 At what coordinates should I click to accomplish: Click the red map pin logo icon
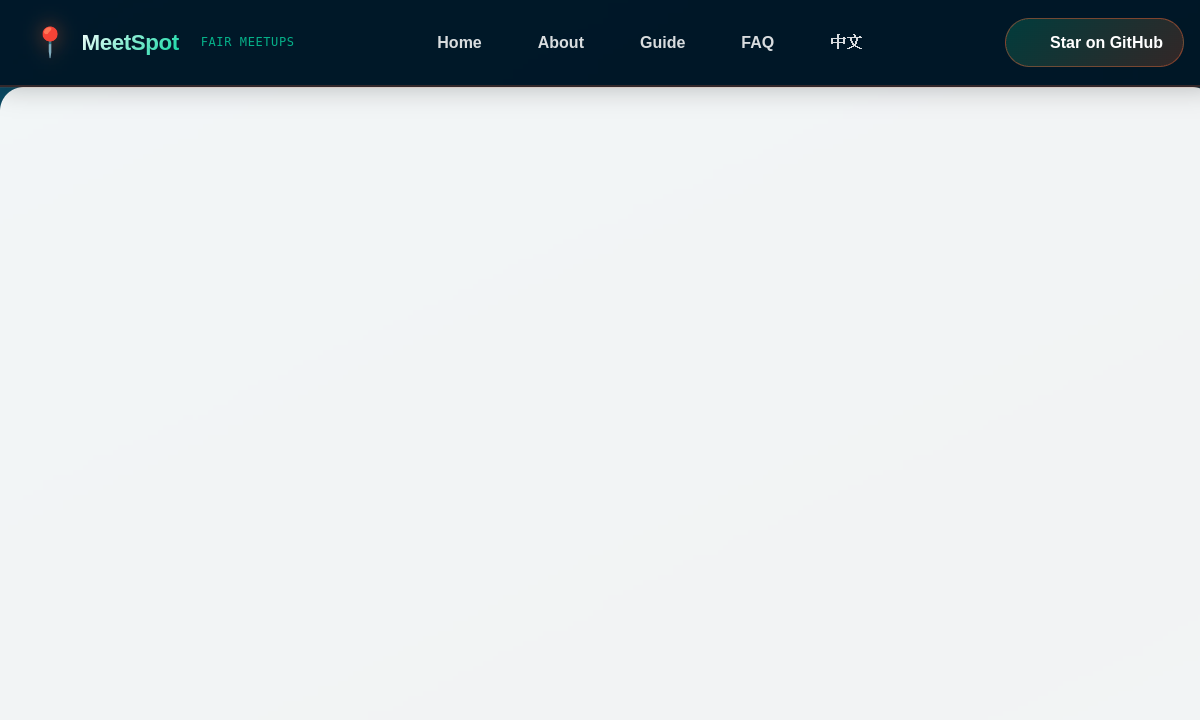pyautogui.click(x=49, y=42)
